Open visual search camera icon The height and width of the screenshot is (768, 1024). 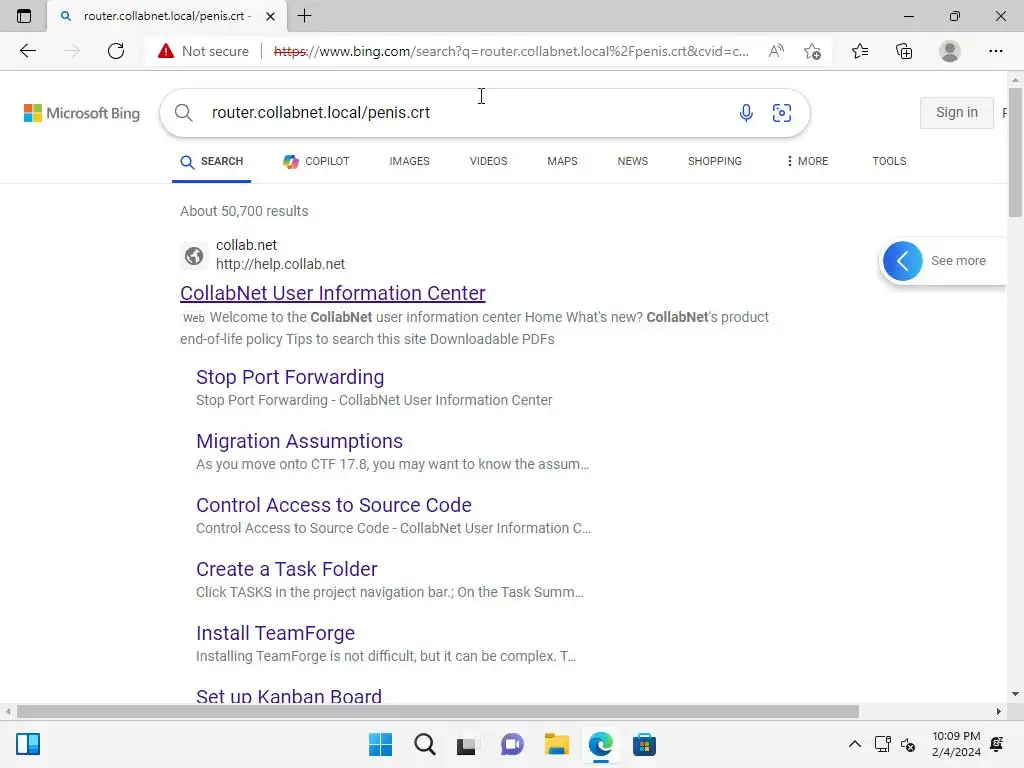(x=782, y=112)
